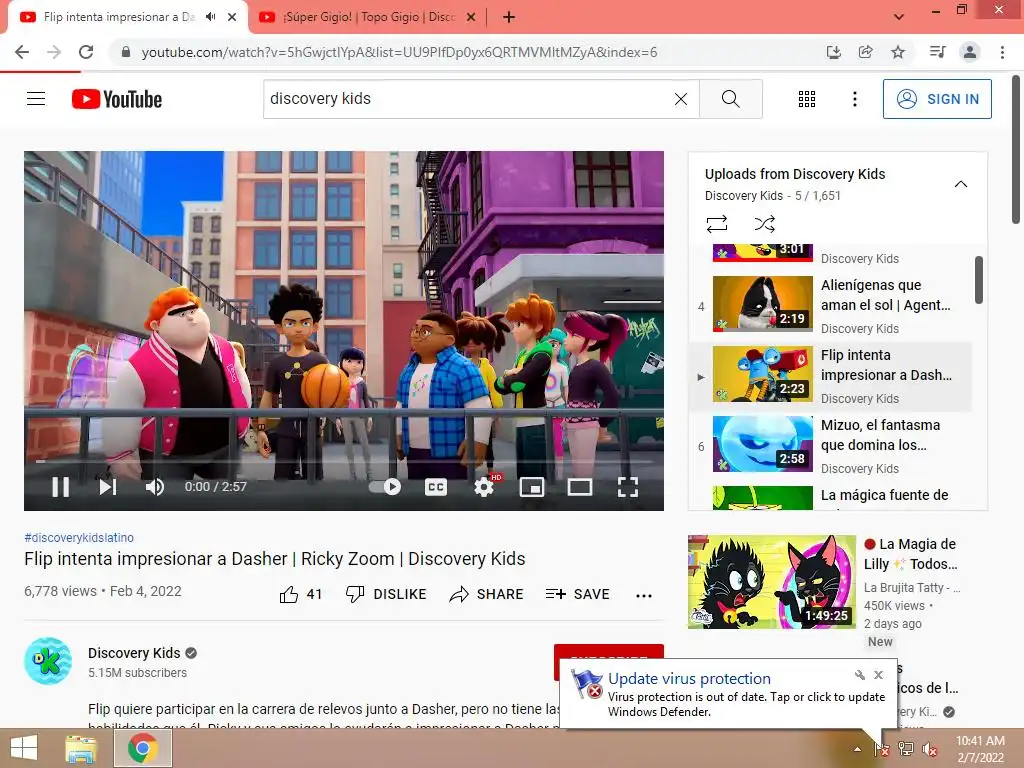Open Chrome media control icon
This screenshot has height=768, width=1024.
tap(937, 52)
